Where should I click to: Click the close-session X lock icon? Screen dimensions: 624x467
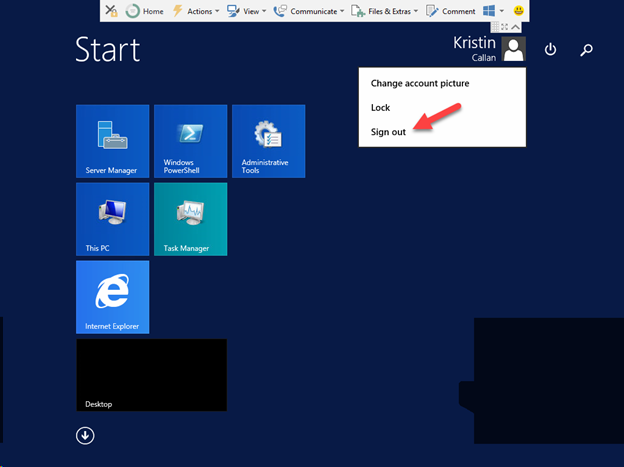(x=111, y=11)
